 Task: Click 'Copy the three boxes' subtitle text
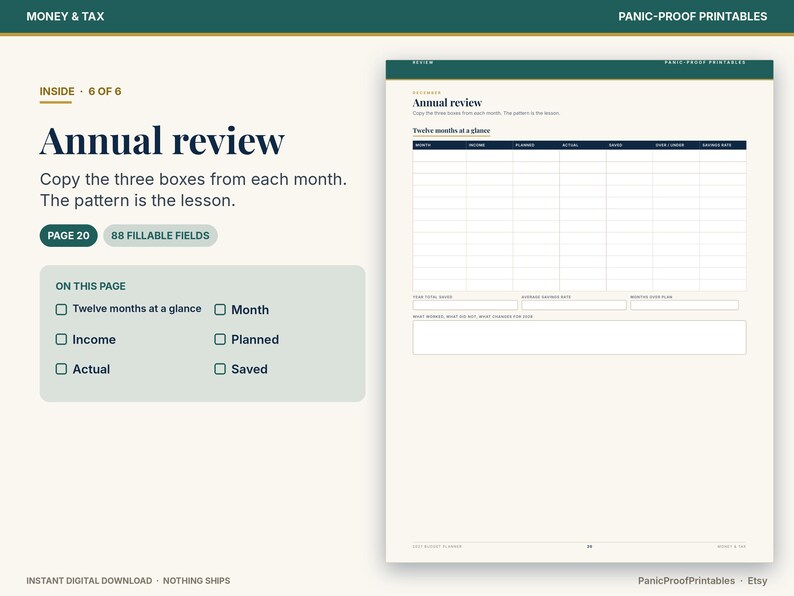coord(193,190)
